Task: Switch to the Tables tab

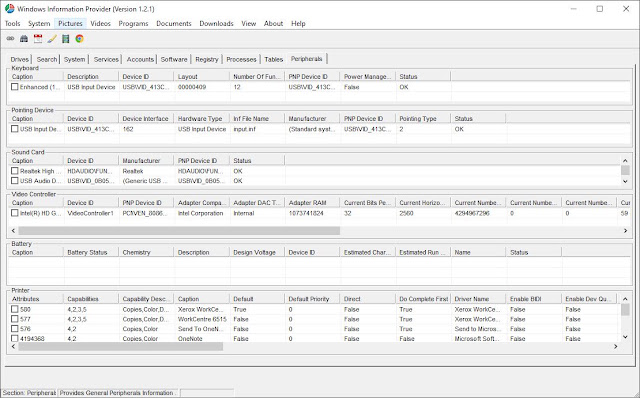Action: click(x=273, y=59)
